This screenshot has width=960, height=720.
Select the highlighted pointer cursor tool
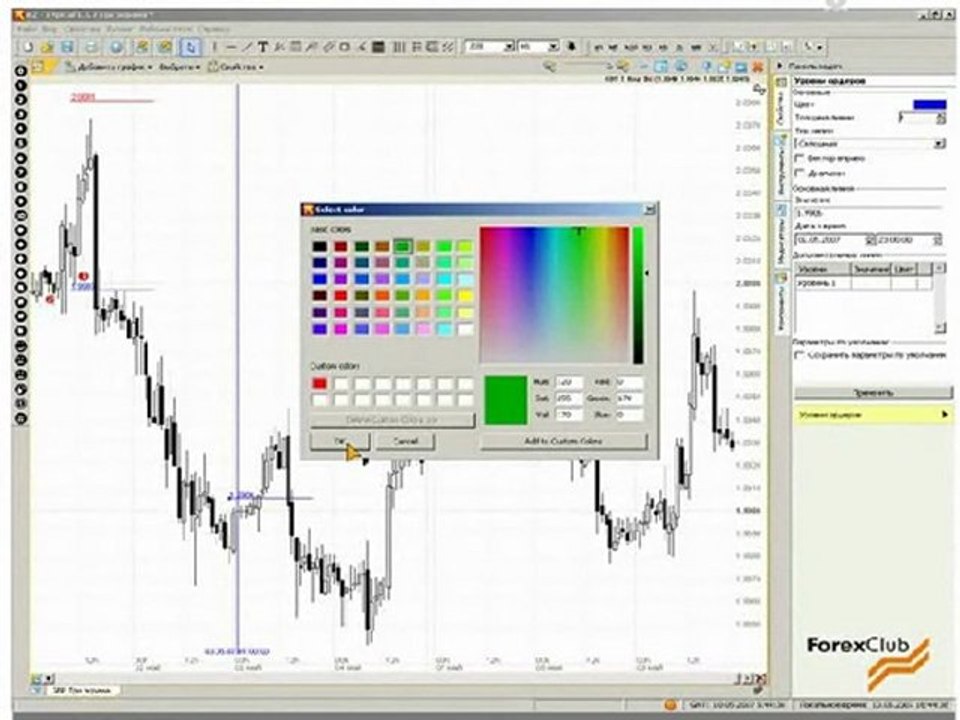click(190, 47)
